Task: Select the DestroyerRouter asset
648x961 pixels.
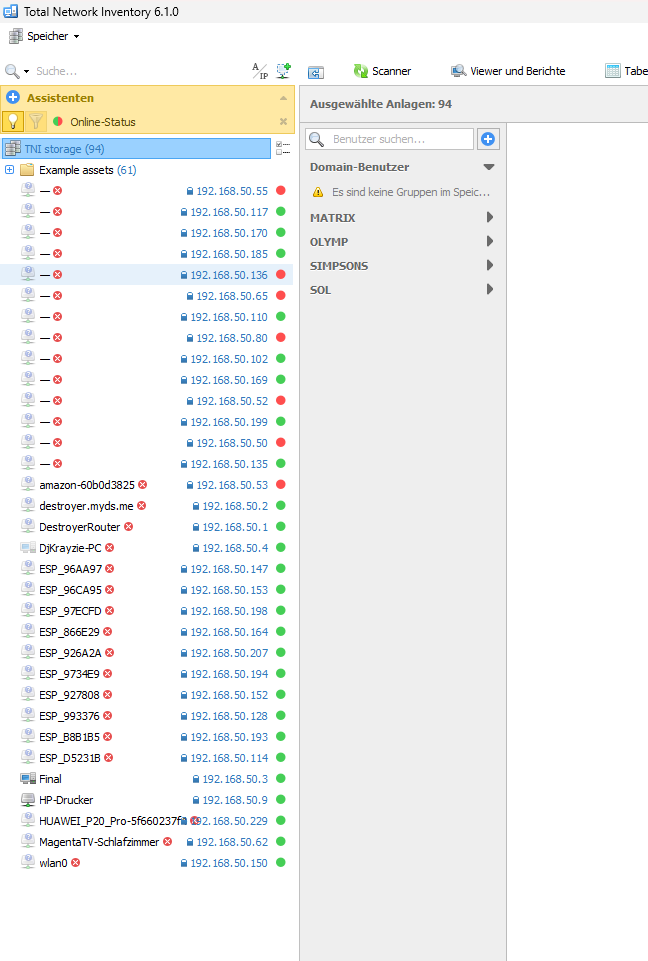Action: click(80, 527)
